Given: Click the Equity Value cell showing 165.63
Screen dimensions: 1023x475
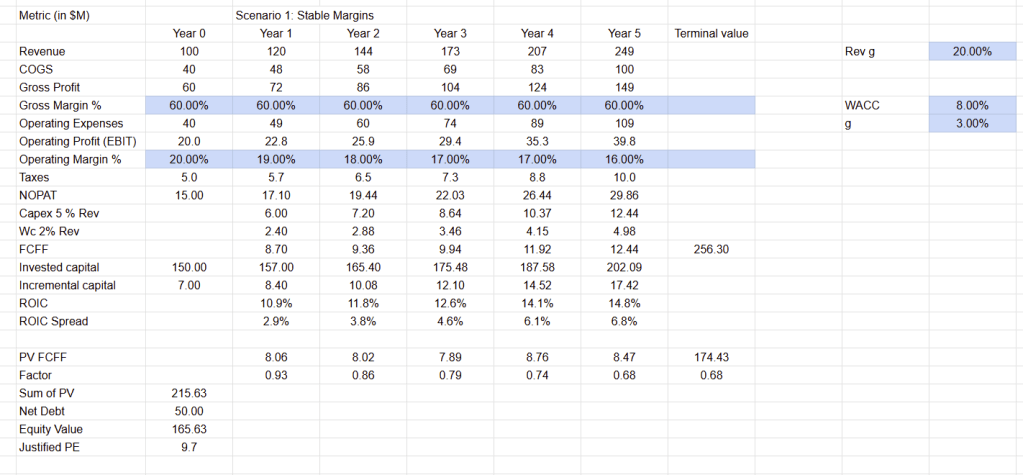Looking at the screenshot, I should pos(189,429).
